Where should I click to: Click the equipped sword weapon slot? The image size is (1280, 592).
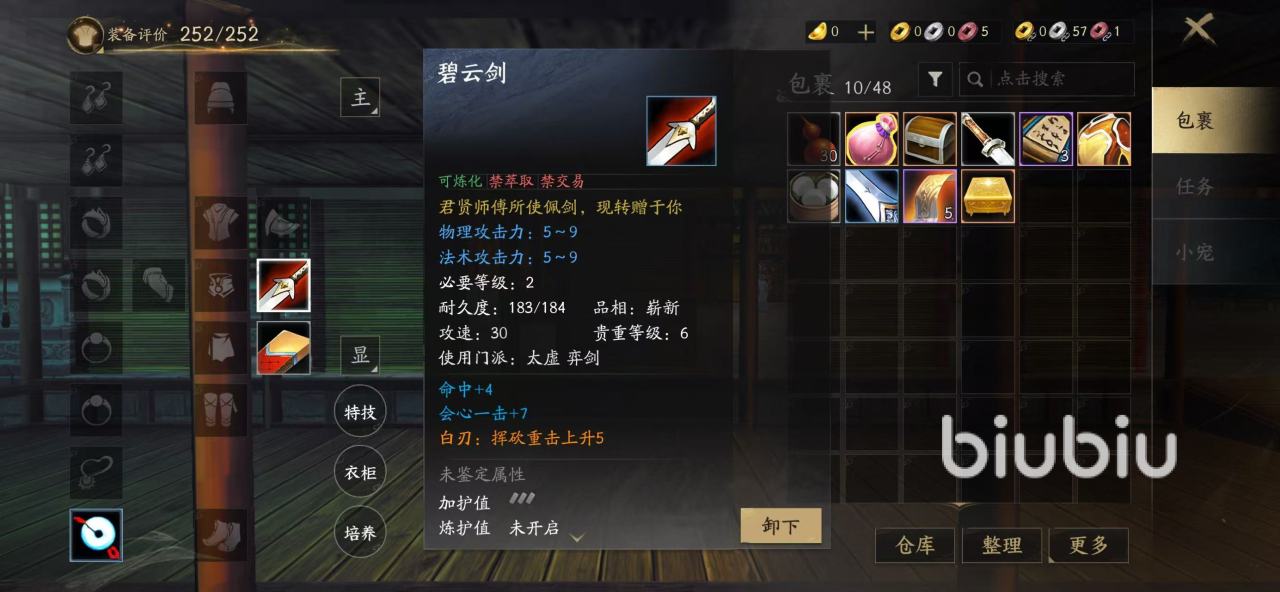tap(283, 286)
